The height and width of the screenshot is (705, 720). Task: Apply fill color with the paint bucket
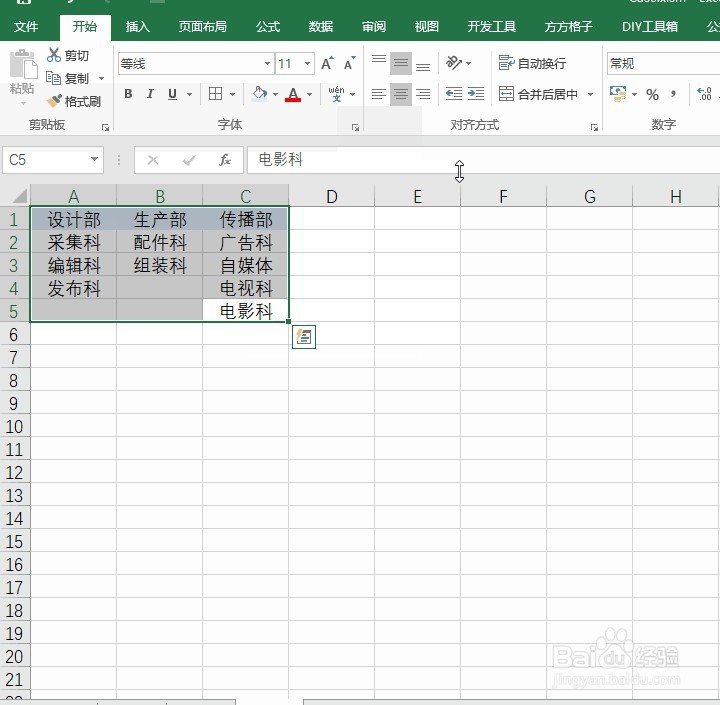[x=259, y=94]
